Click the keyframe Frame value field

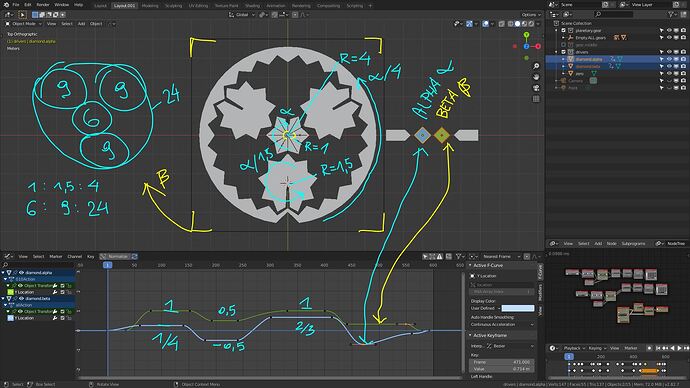tap(502, 362)
